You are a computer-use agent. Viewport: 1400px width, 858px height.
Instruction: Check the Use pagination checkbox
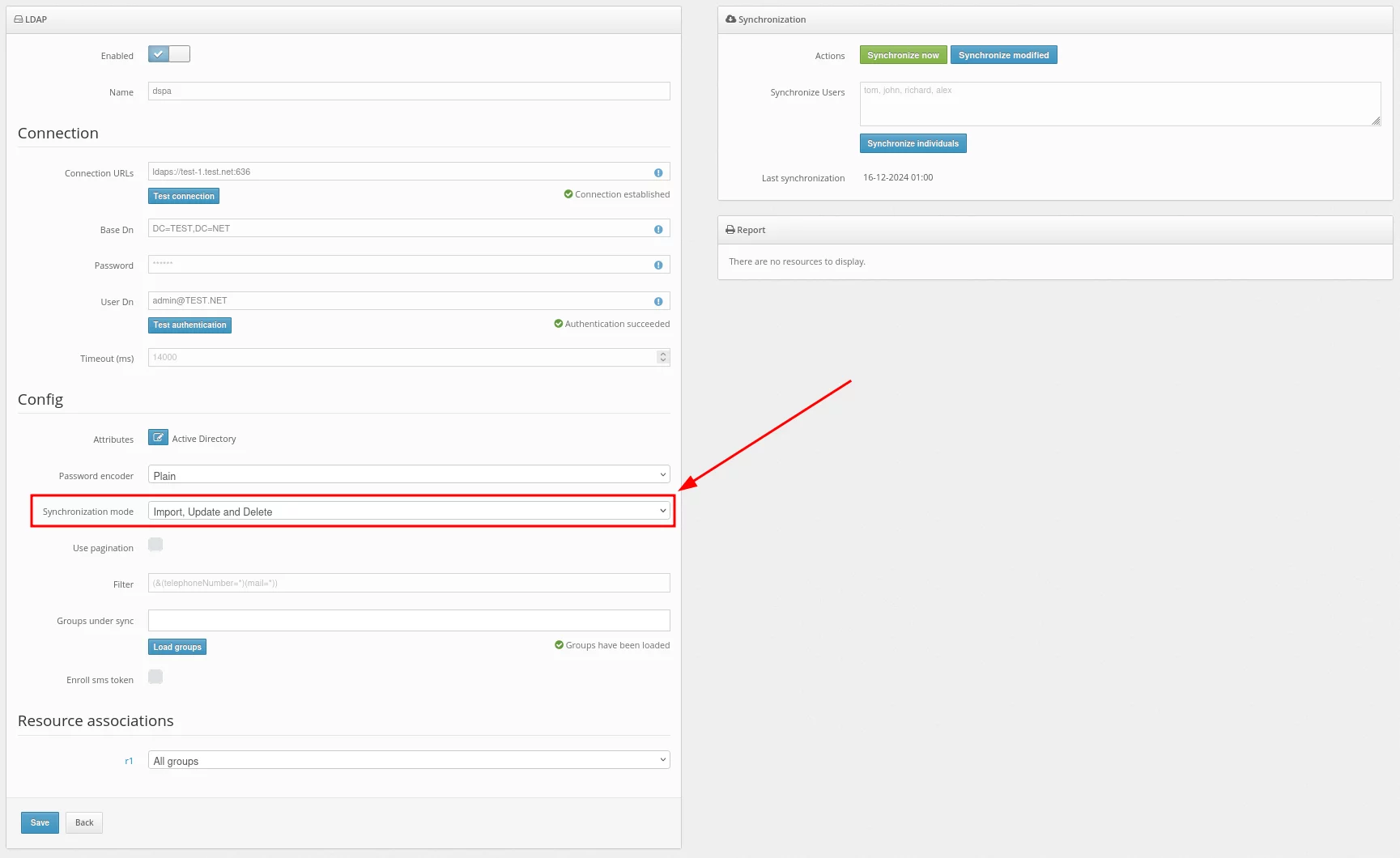(155, 545)
